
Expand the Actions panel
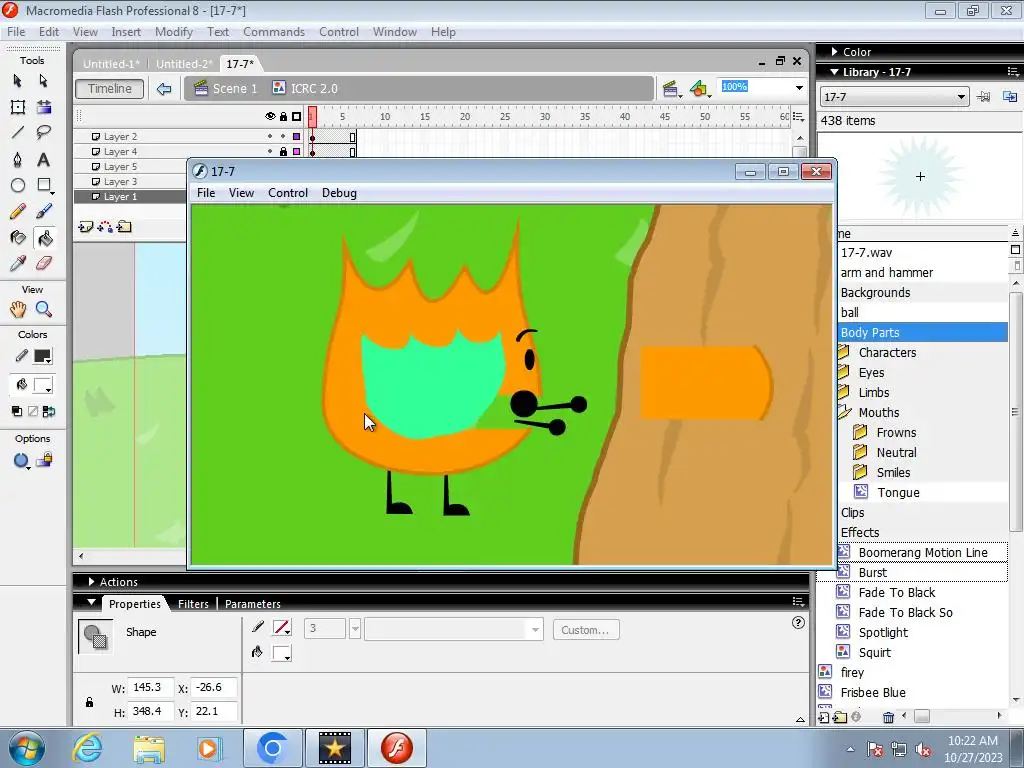coord(91,581)
